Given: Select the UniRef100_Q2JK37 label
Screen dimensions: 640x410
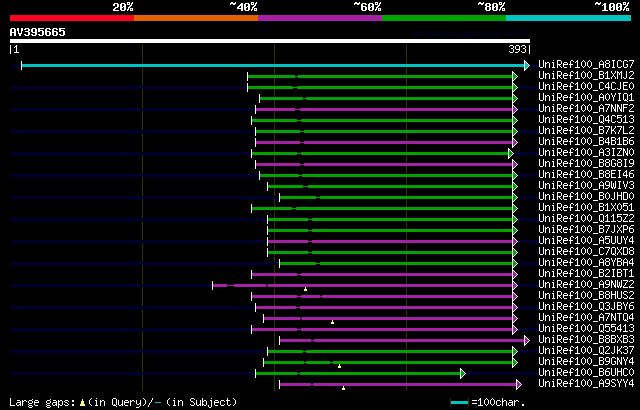Looking at the screenshot, I should (586, 350).
